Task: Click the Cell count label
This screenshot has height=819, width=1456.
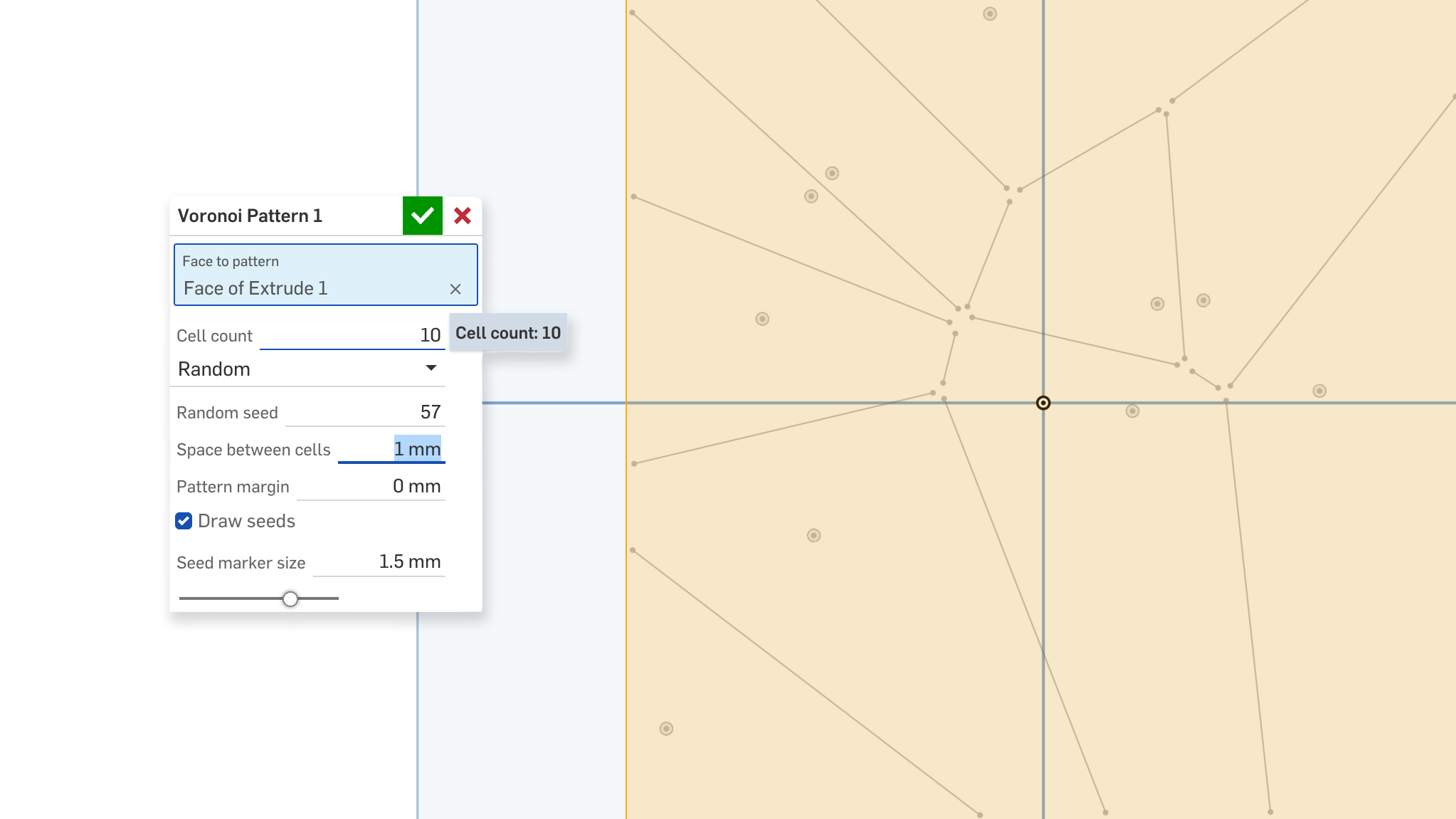Action: 214,336
